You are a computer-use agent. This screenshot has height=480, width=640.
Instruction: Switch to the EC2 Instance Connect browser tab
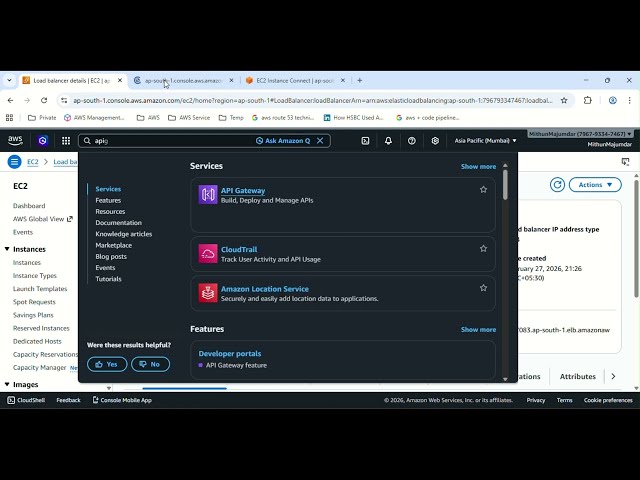295,80
